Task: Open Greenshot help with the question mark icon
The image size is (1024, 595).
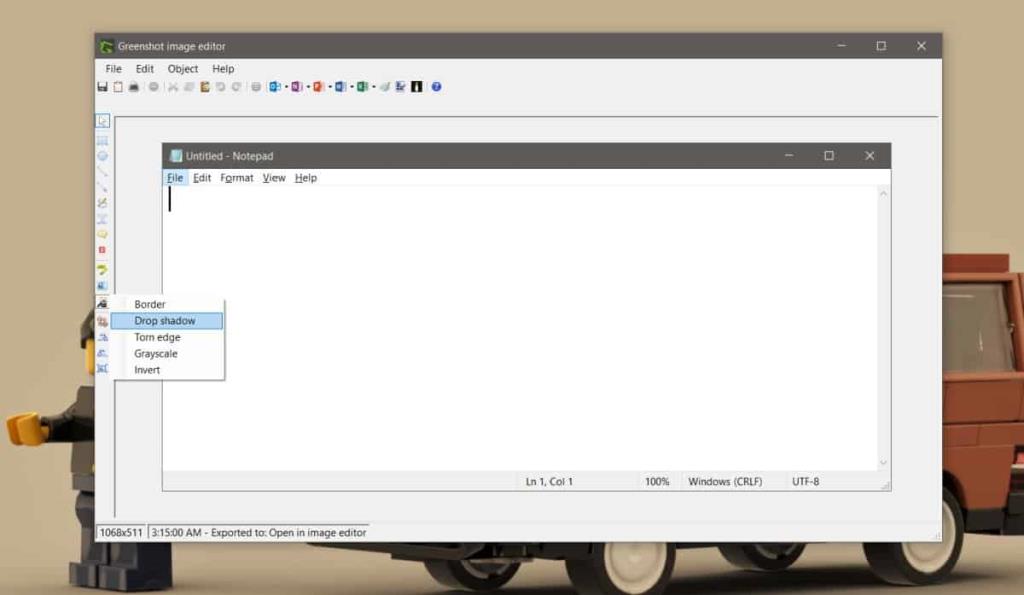Action: [437, 86]
